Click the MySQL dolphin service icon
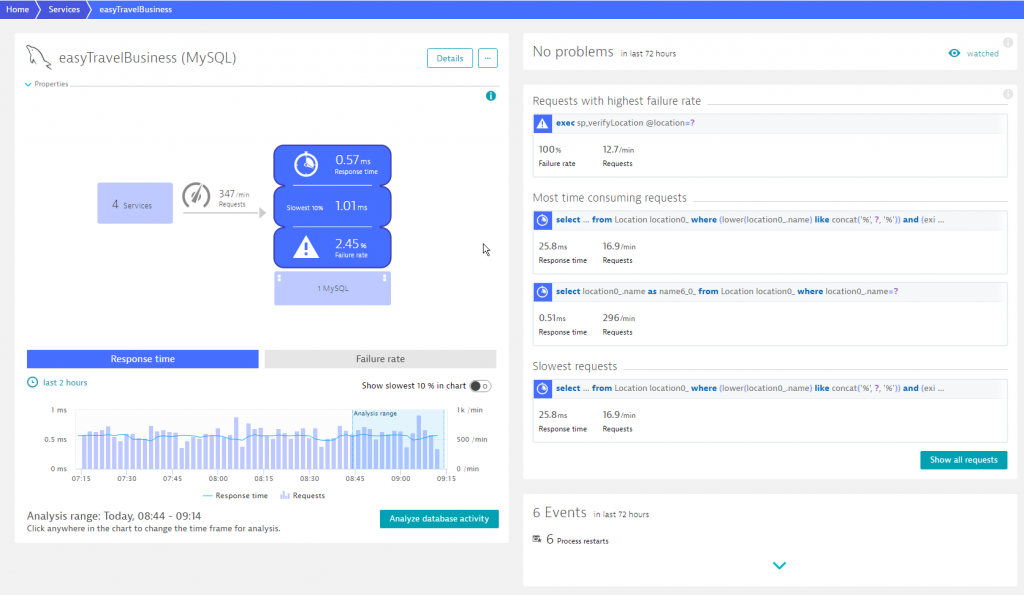This screenshot has height=595, width=1024. click(x=39, y=57)
